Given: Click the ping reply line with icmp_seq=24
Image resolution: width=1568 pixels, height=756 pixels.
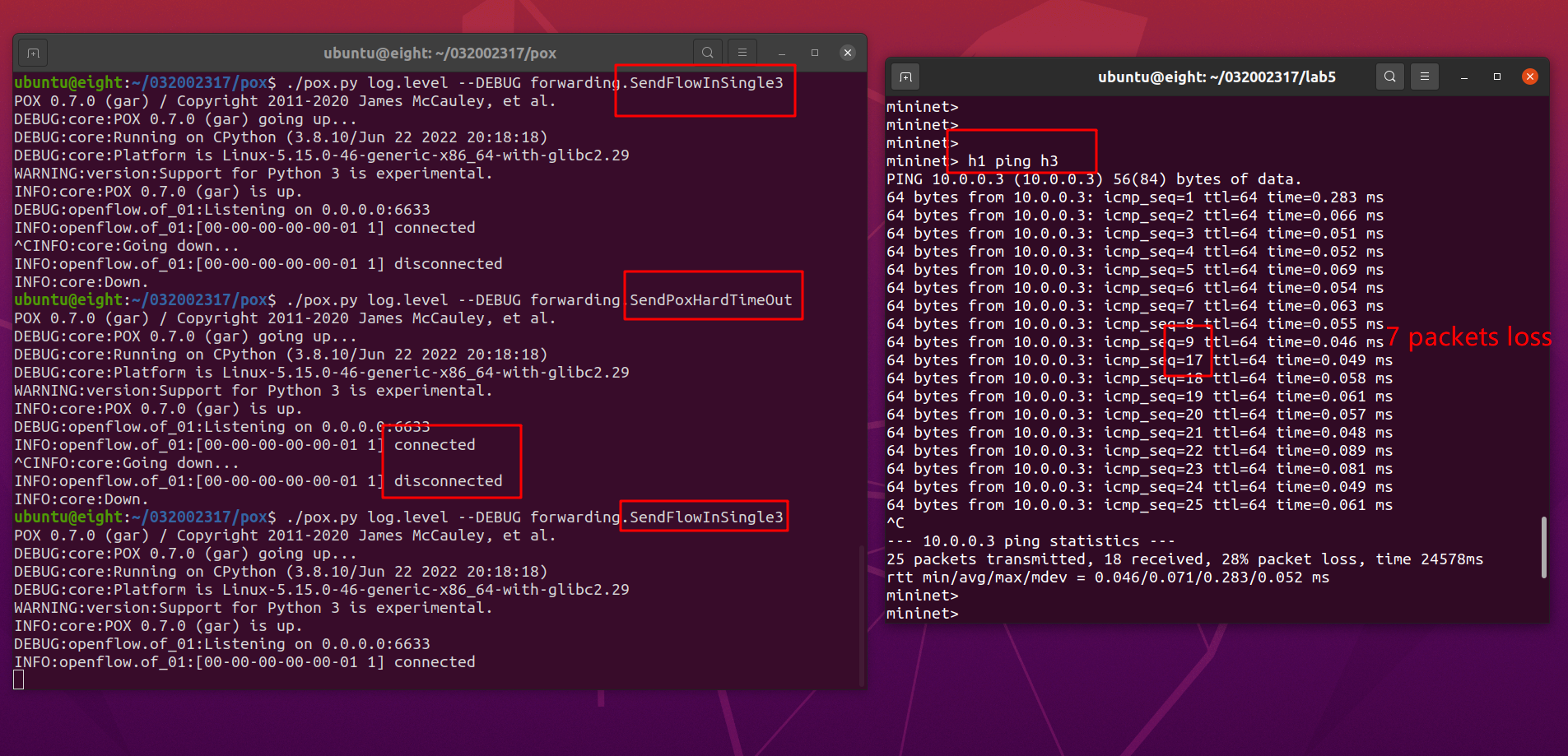Looking at the screenshot, I should (1140, 487).
